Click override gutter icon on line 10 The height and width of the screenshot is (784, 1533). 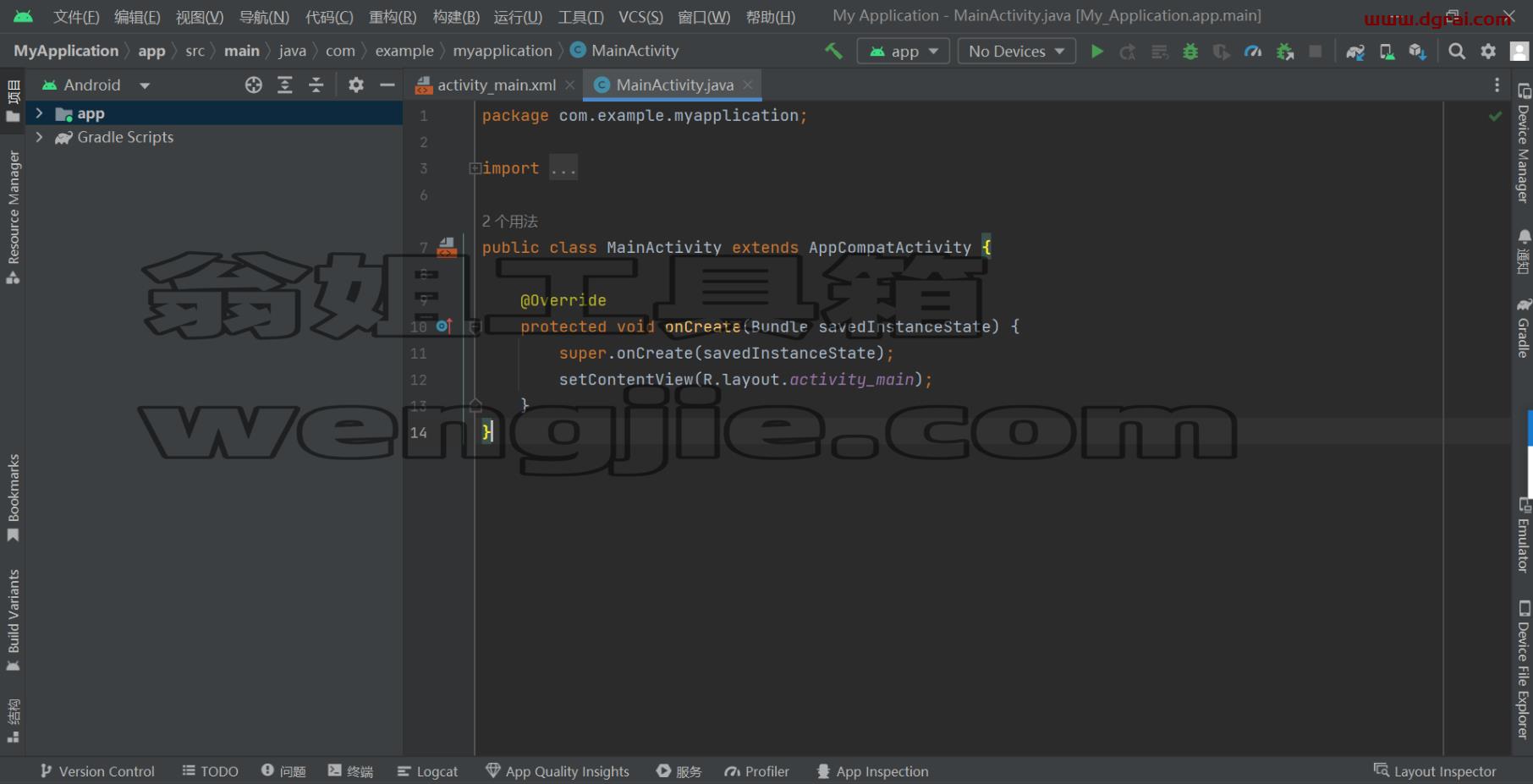[x=444, y=326]
